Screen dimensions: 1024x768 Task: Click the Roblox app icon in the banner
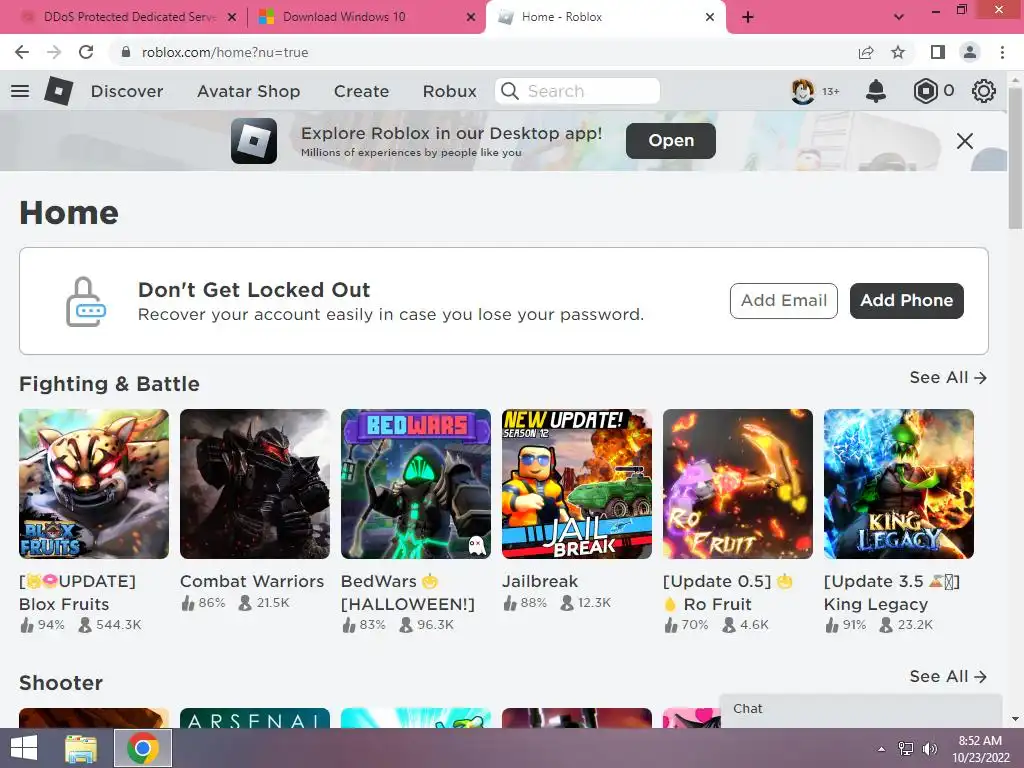[x=253, y=140]
